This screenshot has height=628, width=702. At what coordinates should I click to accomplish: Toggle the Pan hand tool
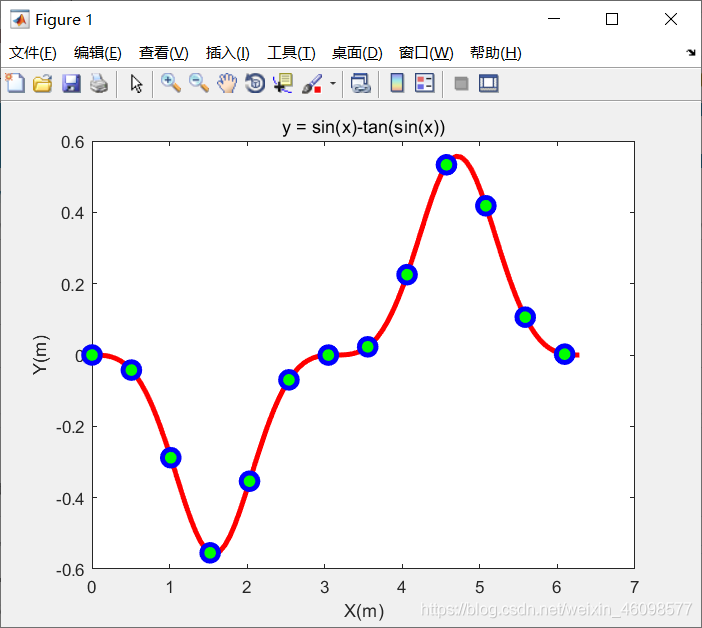[227, 83]
